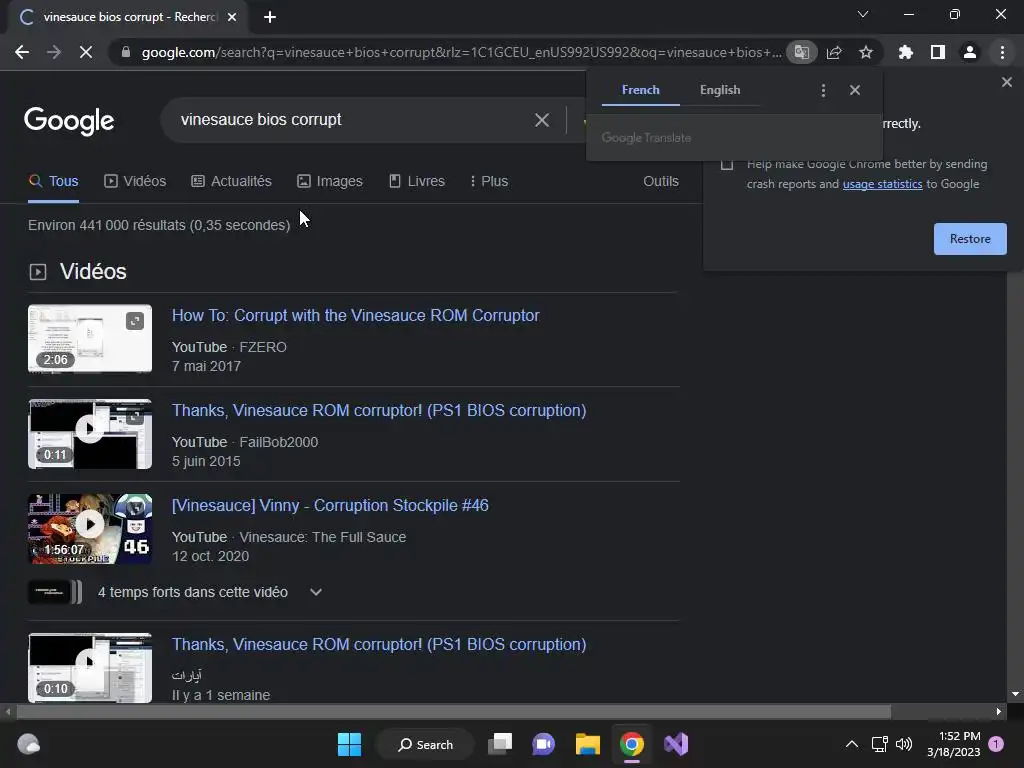Stop loading the page

click(x=86, y=52)
